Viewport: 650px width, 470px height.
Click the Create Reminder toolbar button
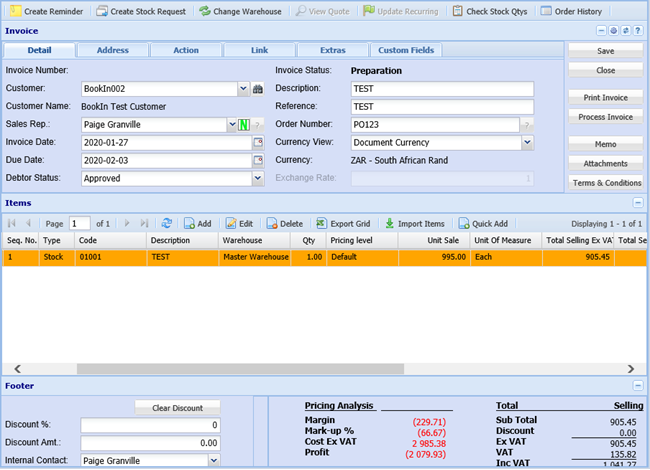click(47, 11)
